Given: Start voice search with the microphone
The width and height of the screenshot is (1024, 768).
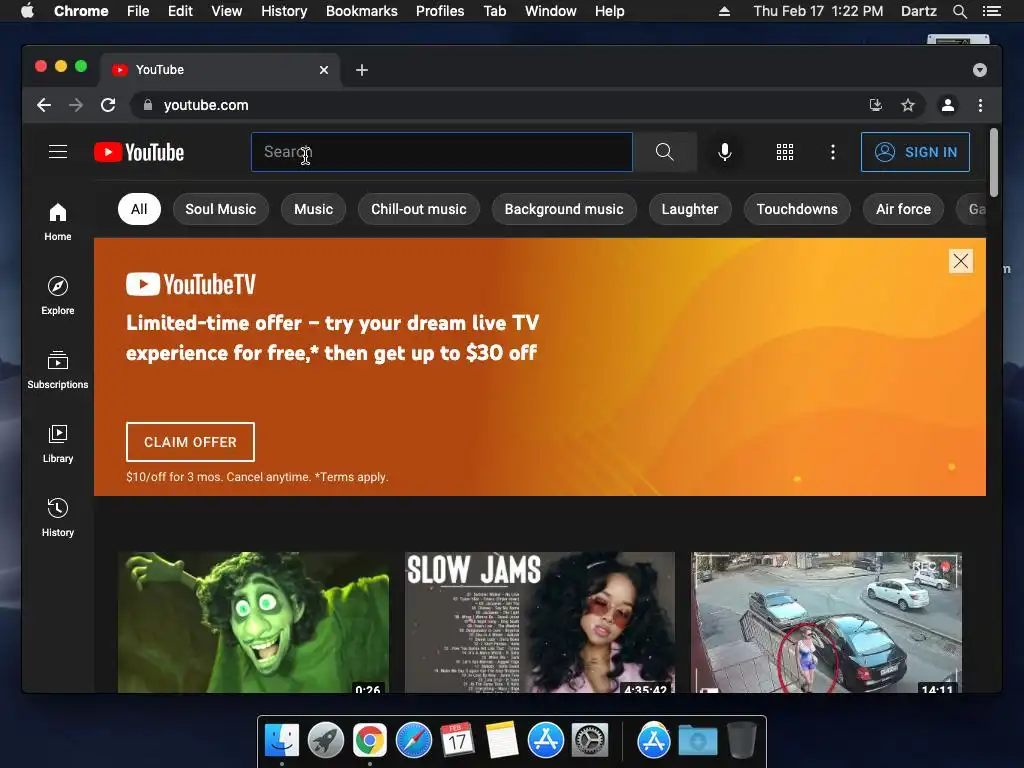Looking at the screenshot, I should 724,152.
